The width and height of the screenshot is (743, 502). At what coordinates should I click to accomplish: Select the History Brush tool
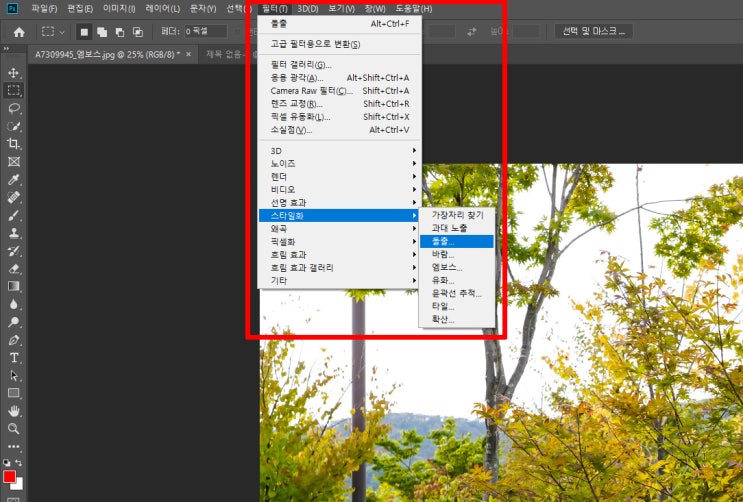13,251
